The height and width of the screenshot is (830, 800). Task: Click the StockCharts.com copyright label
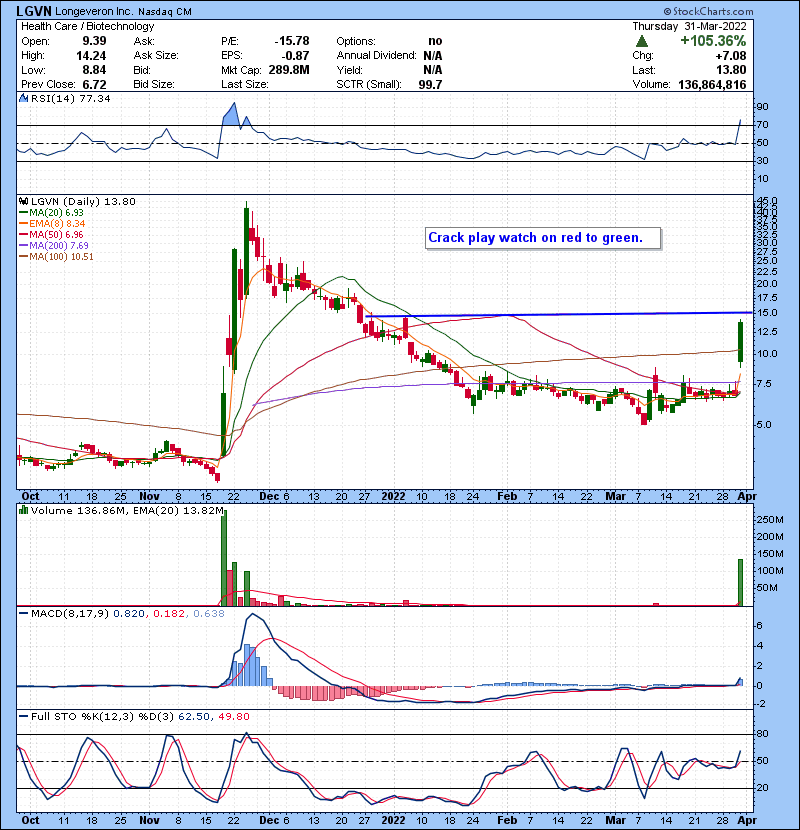coord(708,11)
